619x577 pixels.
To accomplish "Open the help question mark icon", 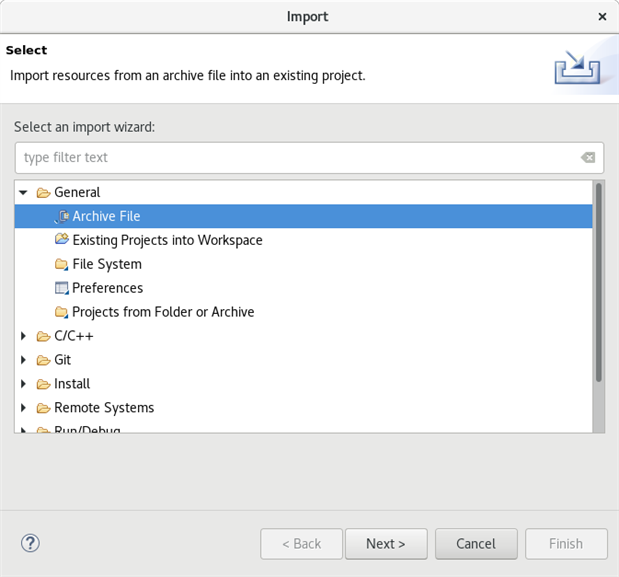I will (x=30, y=543).
